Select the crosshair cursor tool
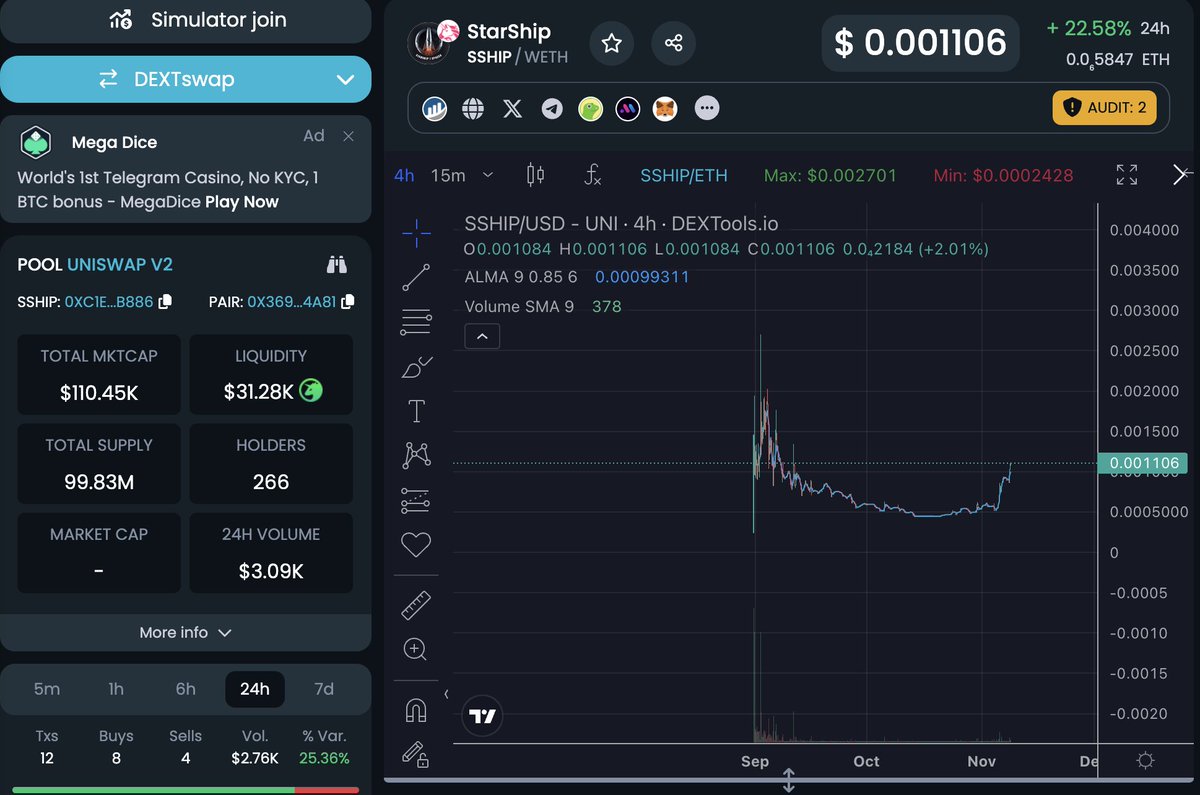1200x795 pixels. [416, 234]
